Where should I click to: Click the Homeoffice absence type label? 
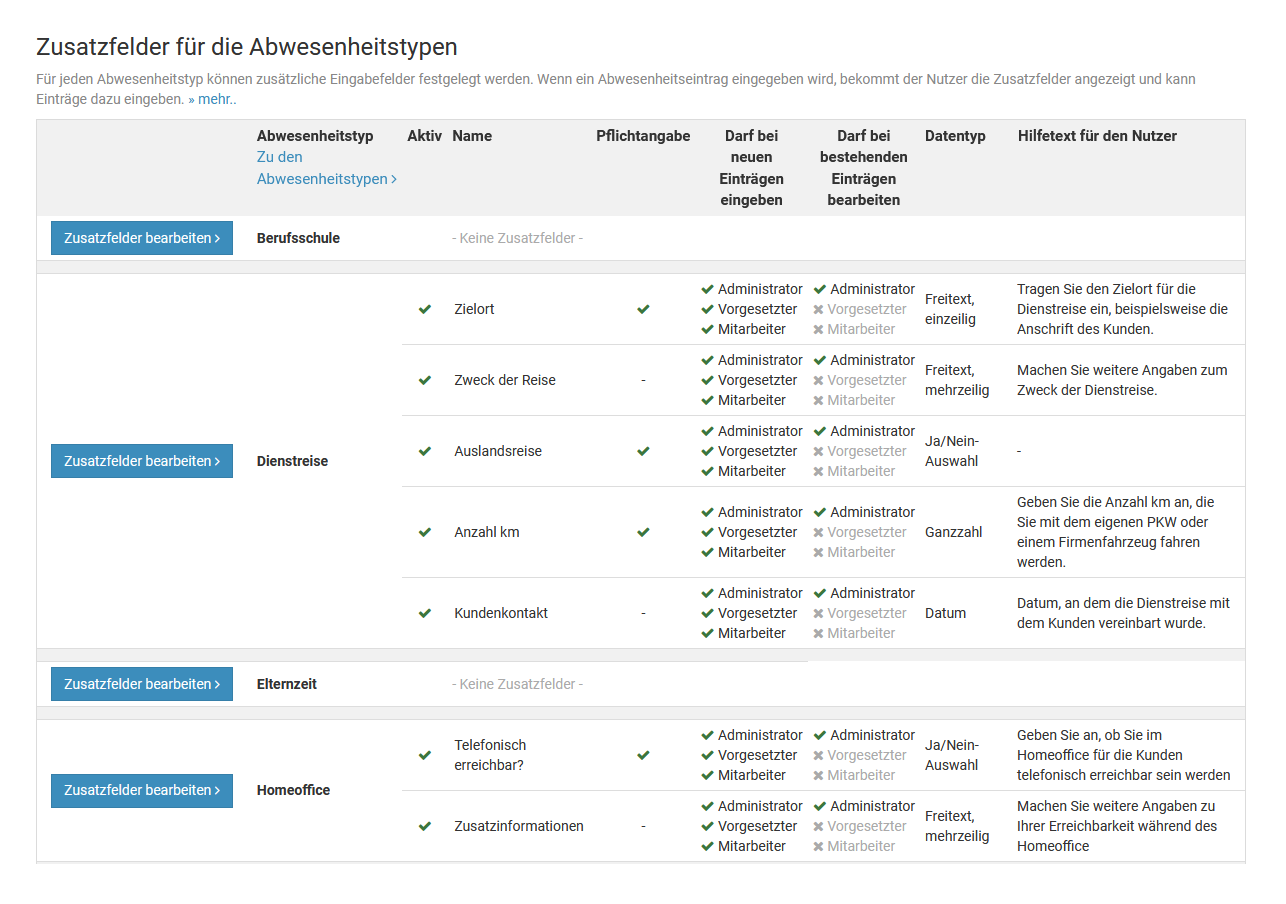point(293,790)
